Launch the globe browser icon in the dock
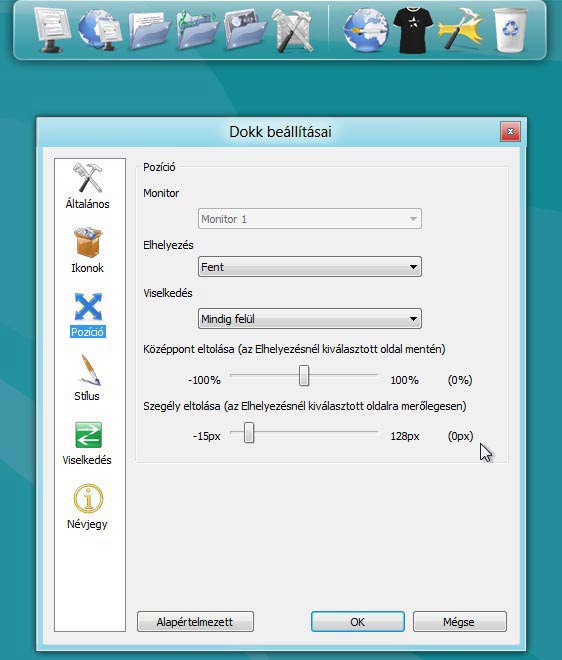Image resolution: width=562 pixels, height=660 pixels. [365, 31]
